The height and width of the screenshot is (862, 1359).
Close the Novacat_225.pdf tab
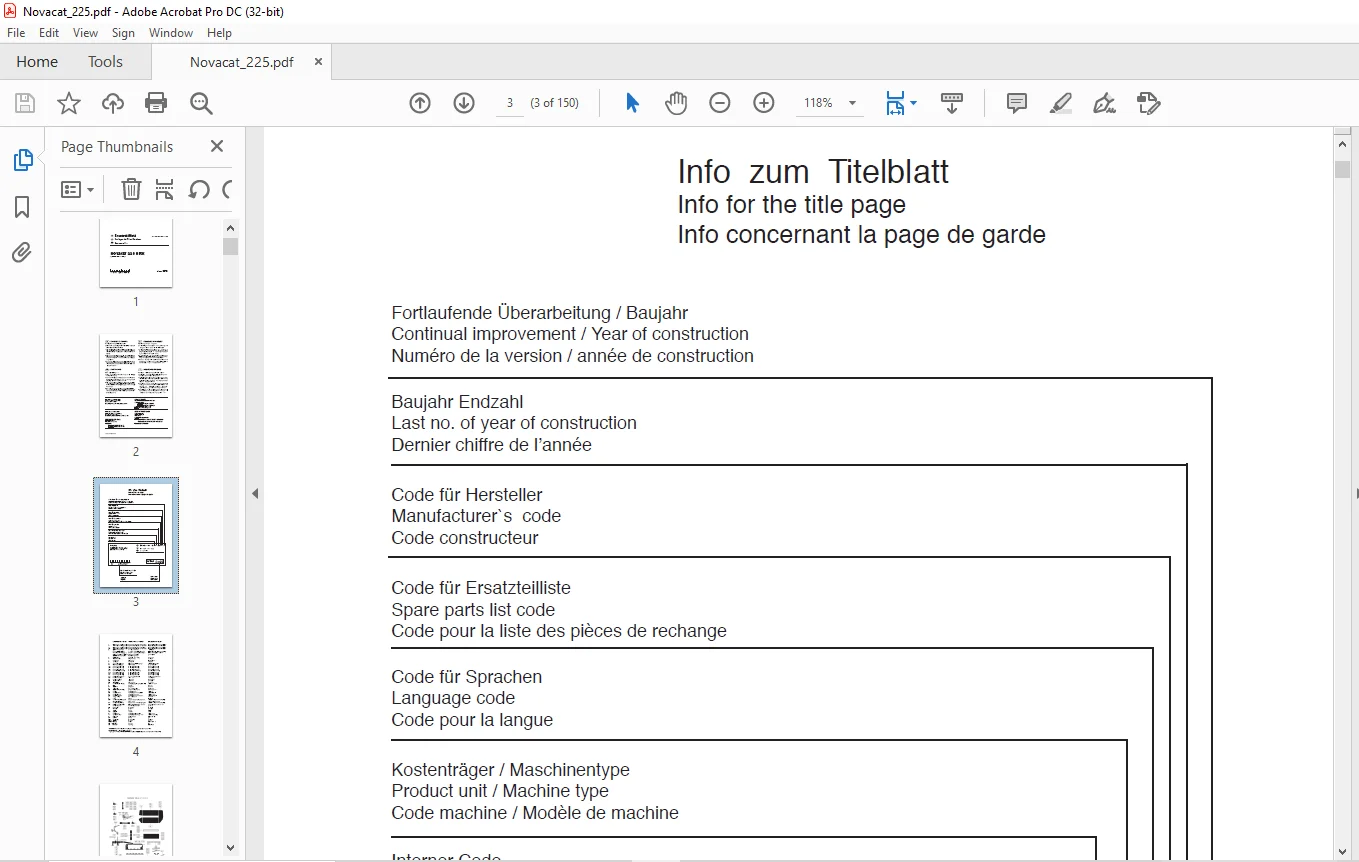(318, 62)
